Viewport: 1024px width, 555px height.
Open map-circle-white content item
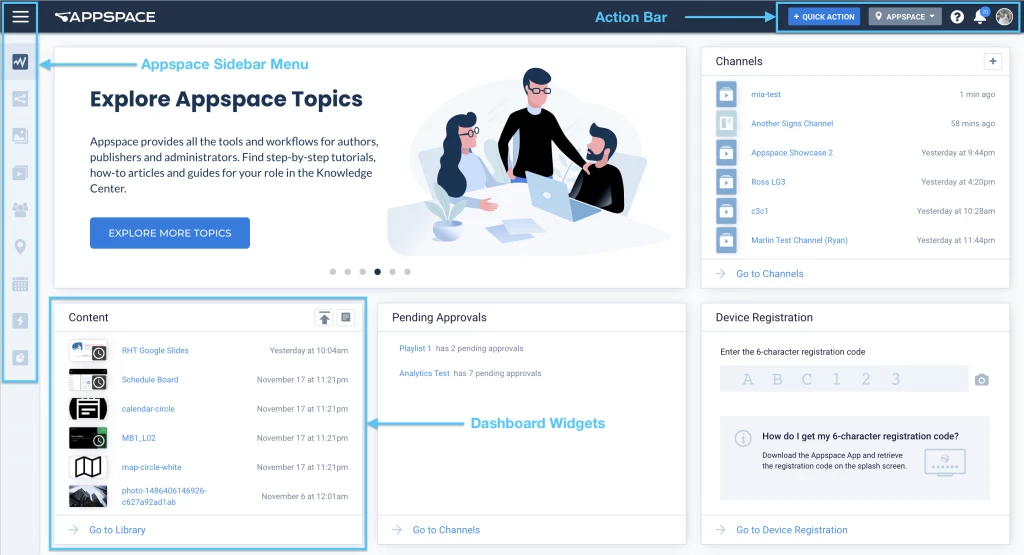pos(152,468)
